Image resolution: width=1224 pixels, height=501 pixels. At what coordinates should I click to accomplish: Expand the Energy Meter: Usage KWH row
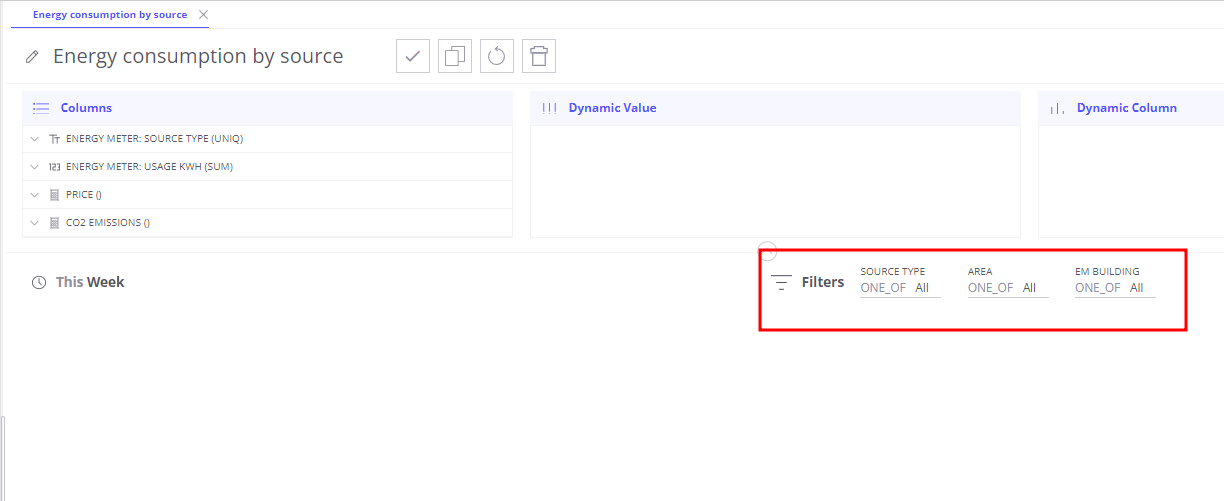click(x=35, y=167)
